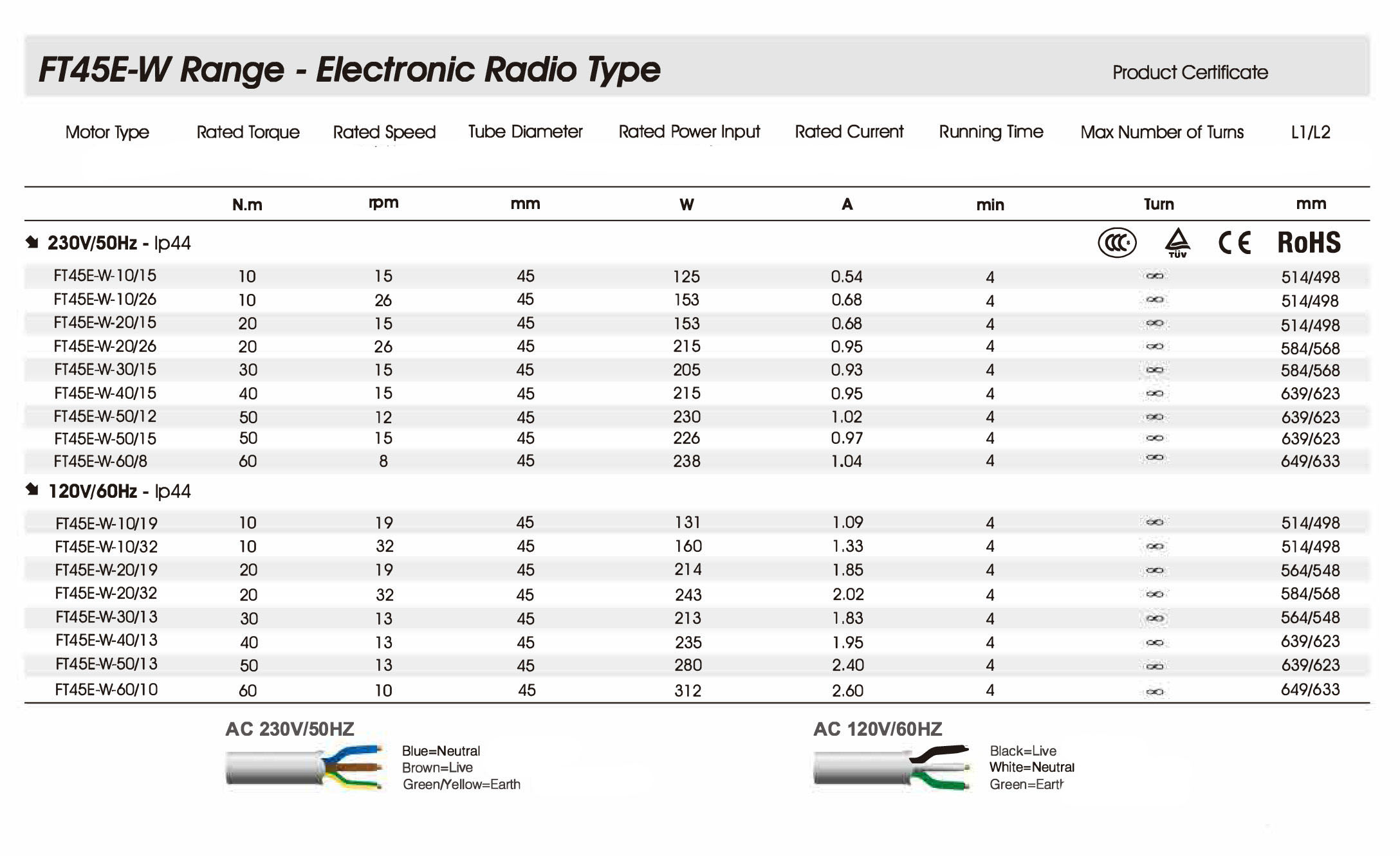Click the AC 120V/60HZ cable wiring image
The image size is (1400, 856).
(892, 767)
